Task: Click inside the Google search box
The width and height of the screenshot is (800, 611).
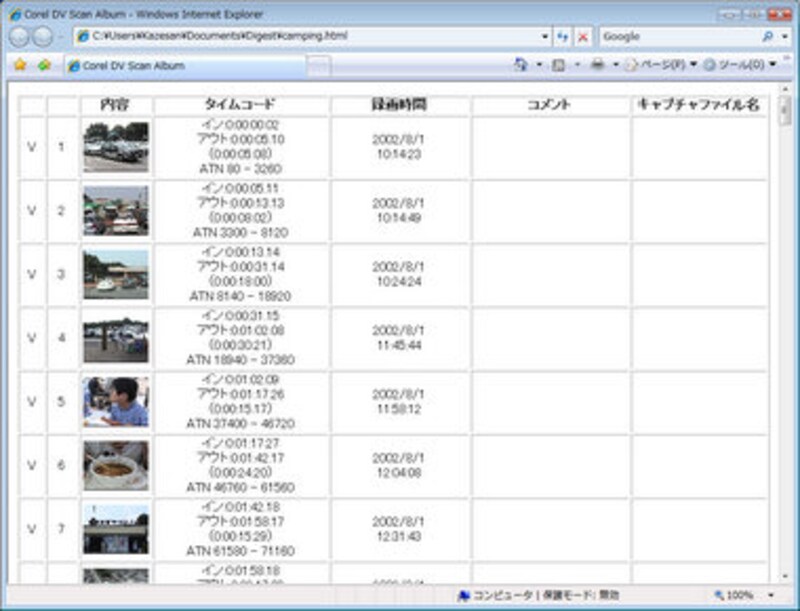Action: point(678,36)
